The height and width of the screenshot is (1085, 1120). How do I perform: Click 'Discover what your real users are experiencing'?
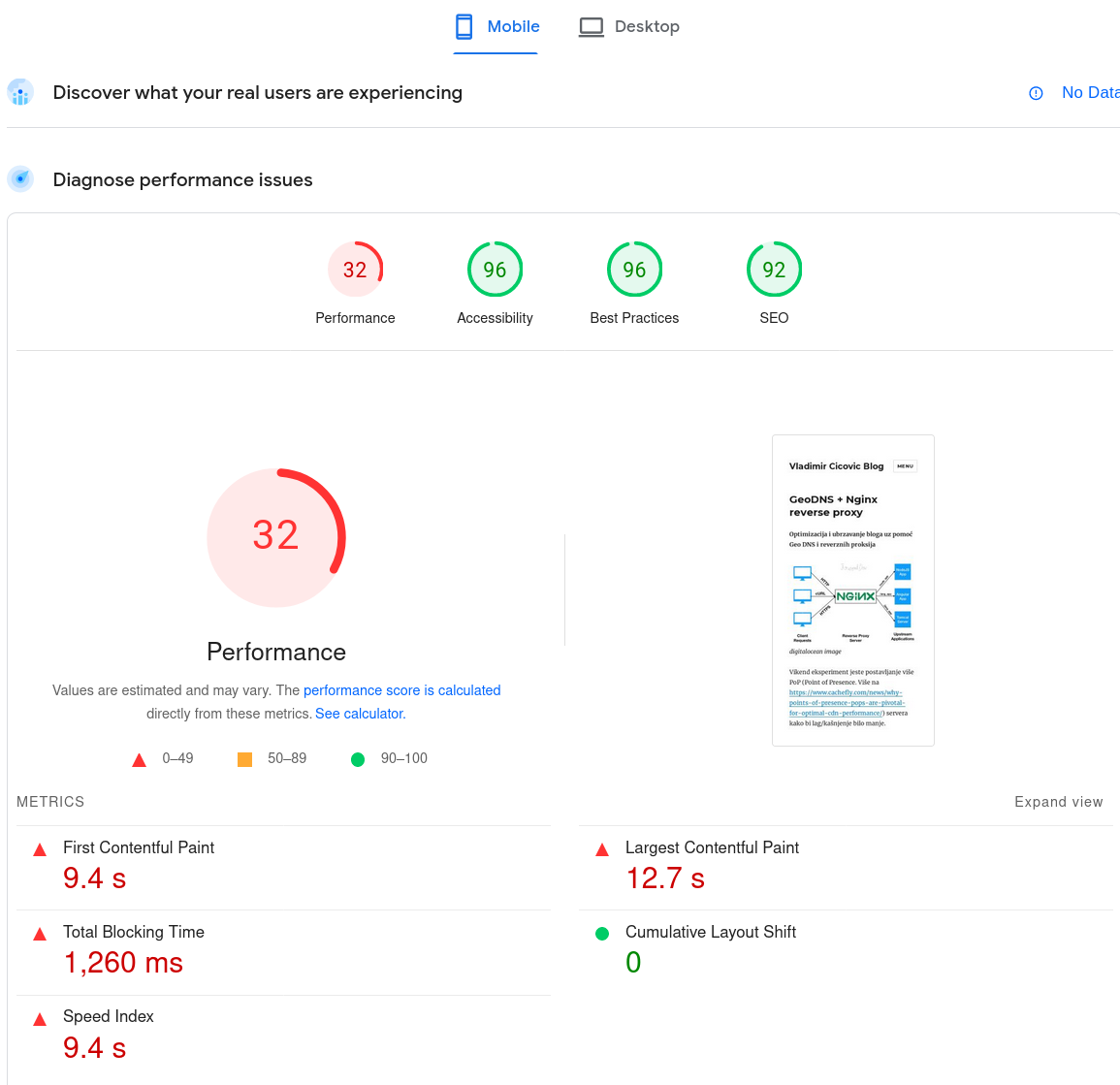pos(258,93)
